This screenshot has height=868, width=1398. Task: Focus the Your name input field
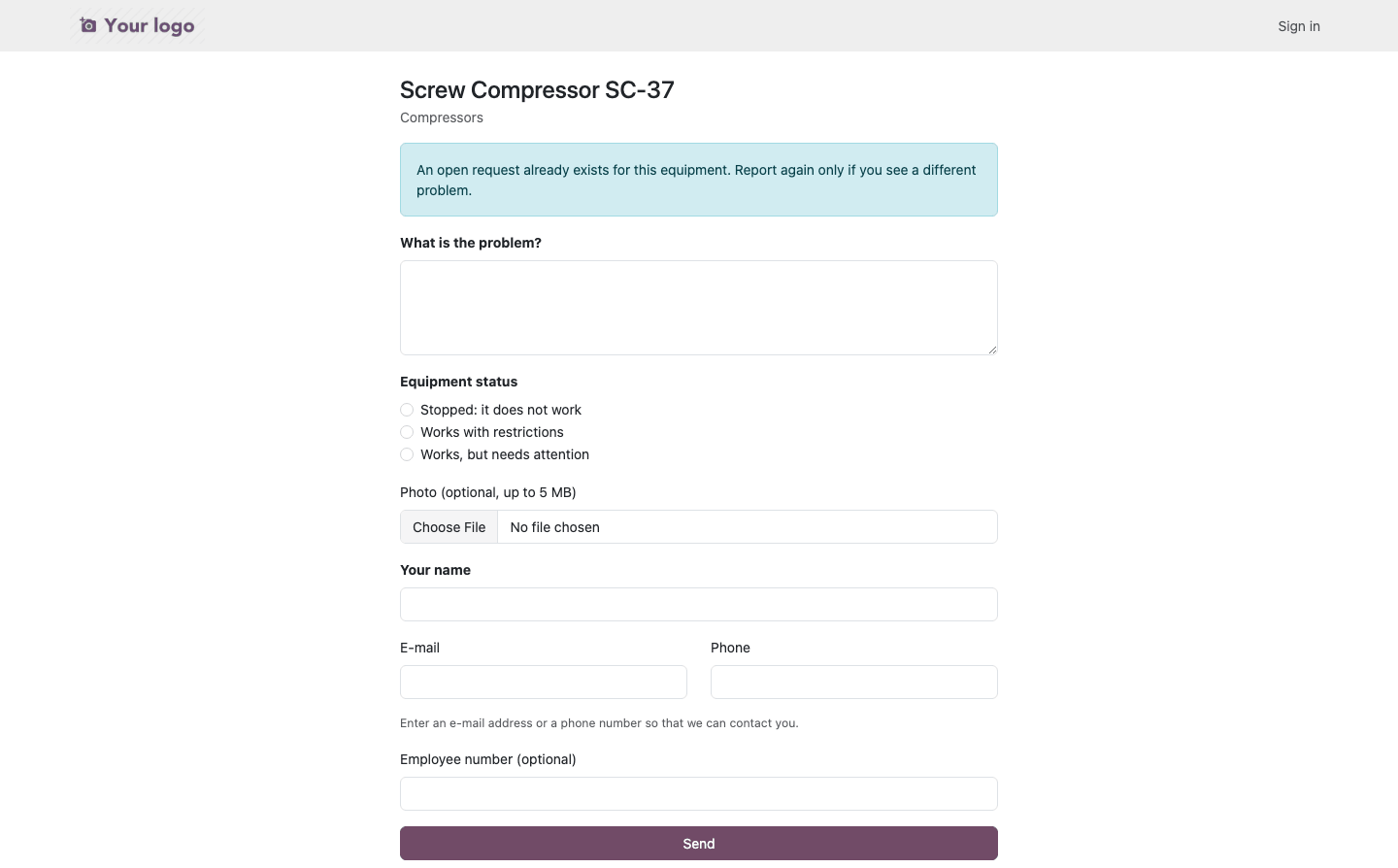(699, 604)
